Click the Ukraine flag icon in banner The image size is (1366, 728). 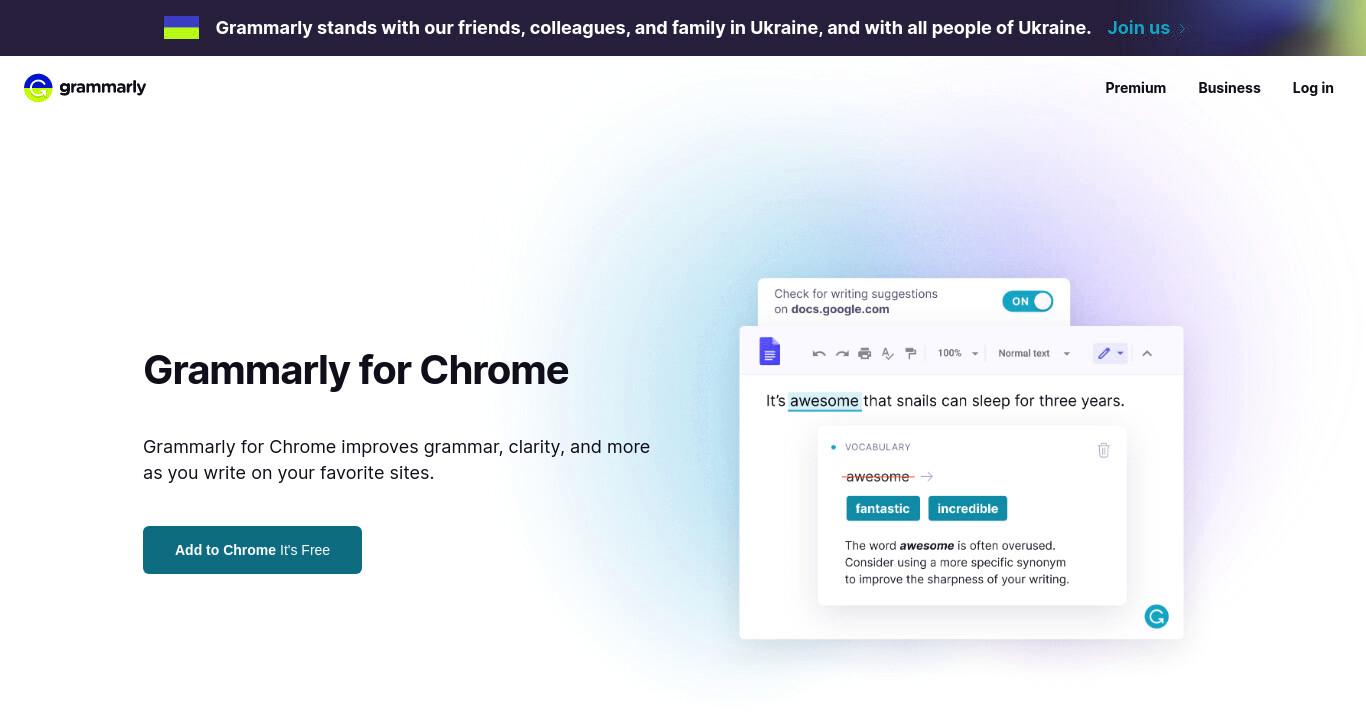click(x=181, y=28)
